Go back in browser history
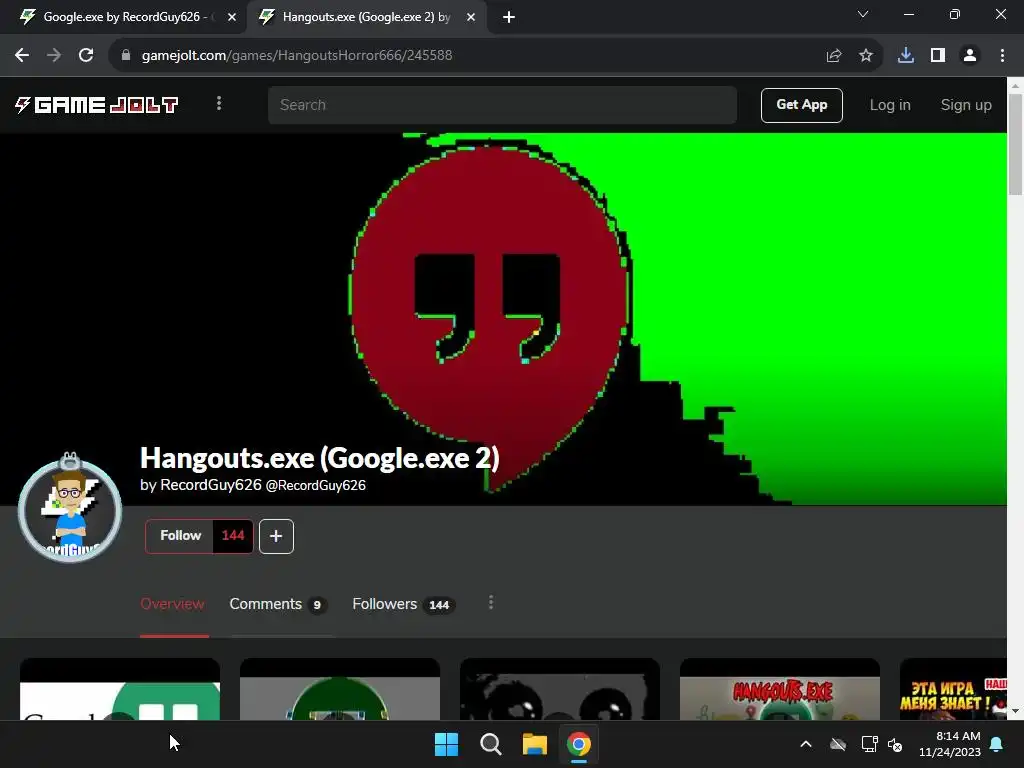 click(22, 56)
